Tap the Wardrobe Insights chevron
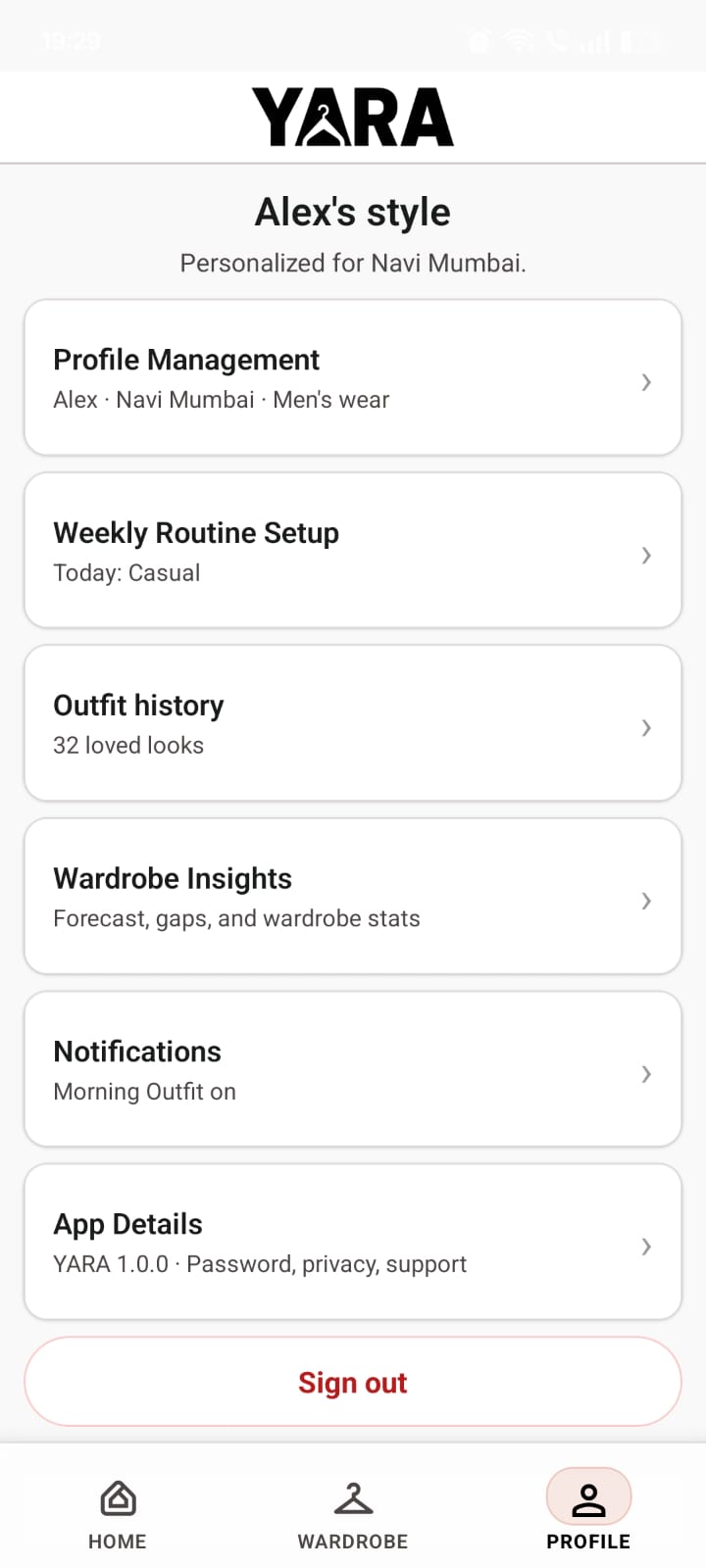The image size is (706, 1568). (x=646, y=901)
